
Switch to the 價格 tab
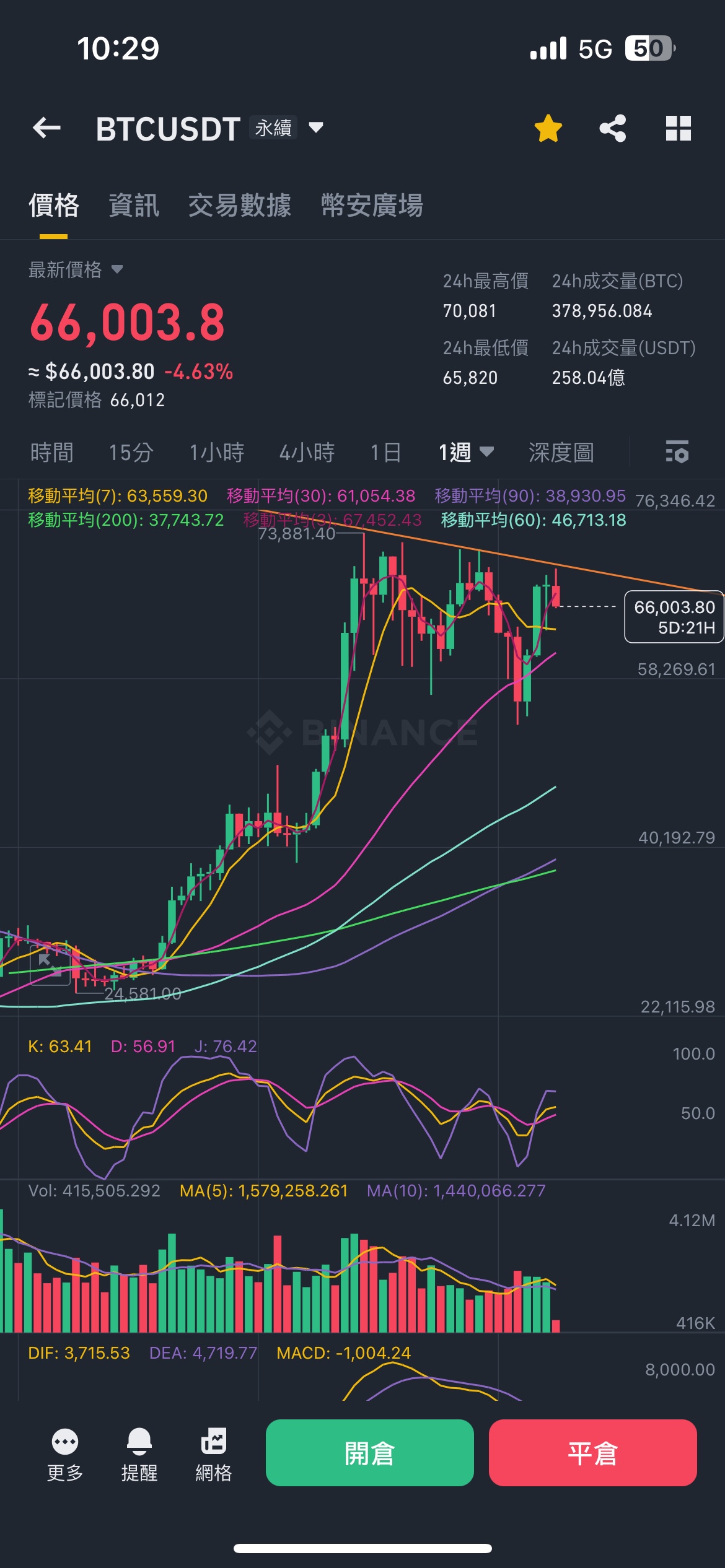(x=54, y=206)
